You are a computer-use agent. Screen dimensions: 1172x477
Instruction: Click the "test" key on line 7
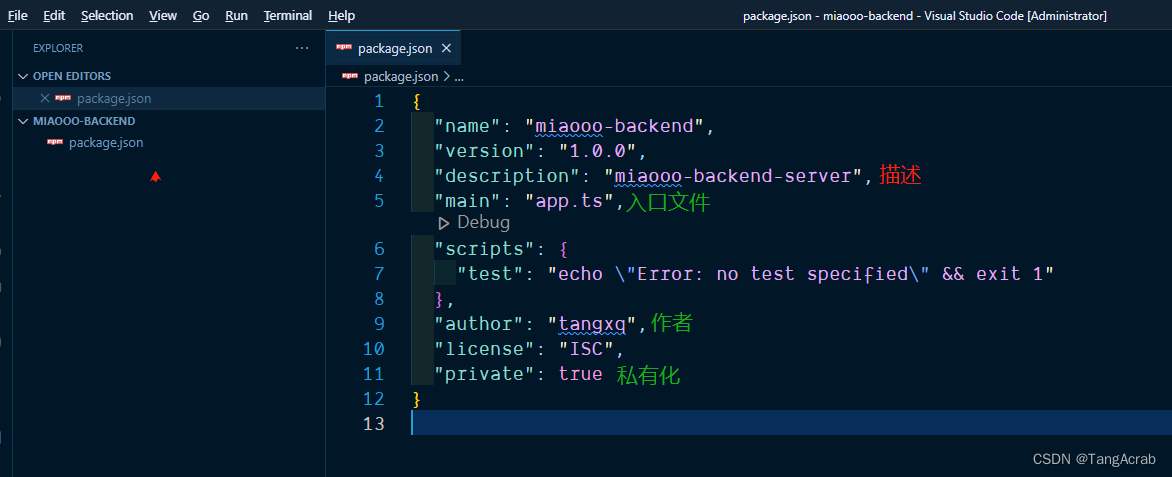[x=490, y=274]
